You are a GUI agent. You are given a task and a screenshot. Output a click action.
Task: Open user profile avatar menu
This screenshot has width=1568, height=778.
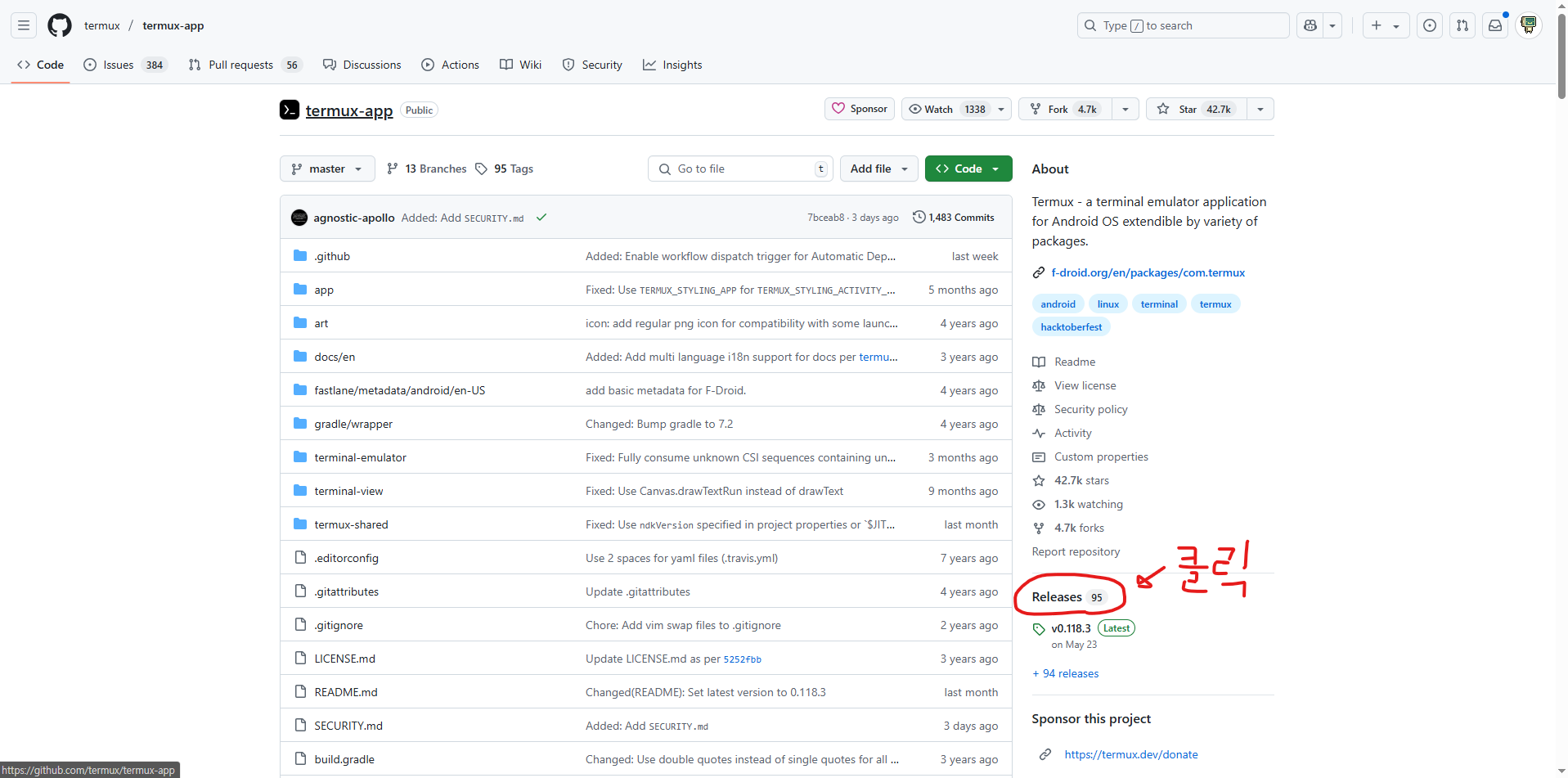(x=1529, y=25)
